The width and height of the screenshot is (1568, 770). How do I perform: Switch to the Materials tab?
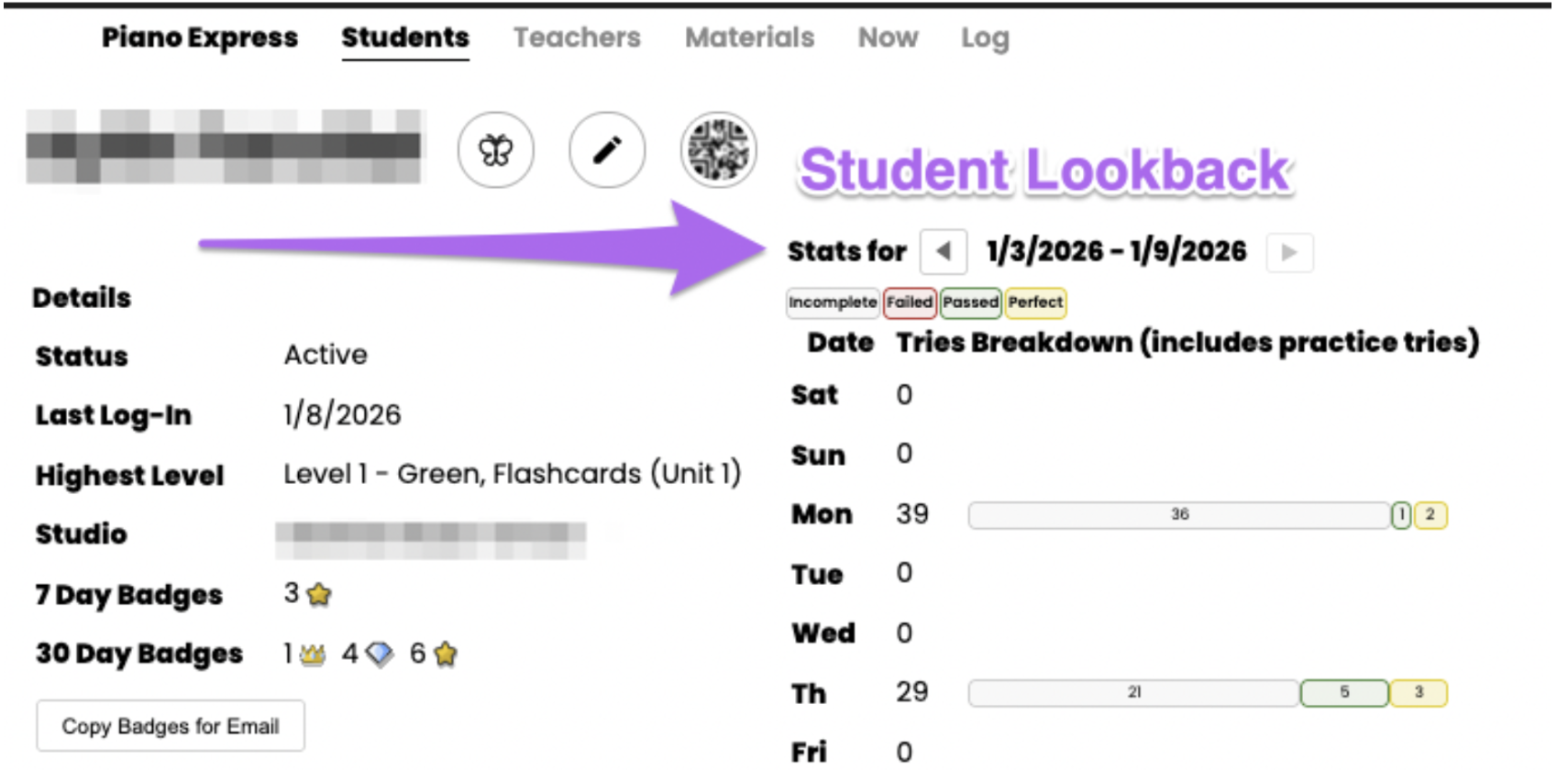point(749,38)
